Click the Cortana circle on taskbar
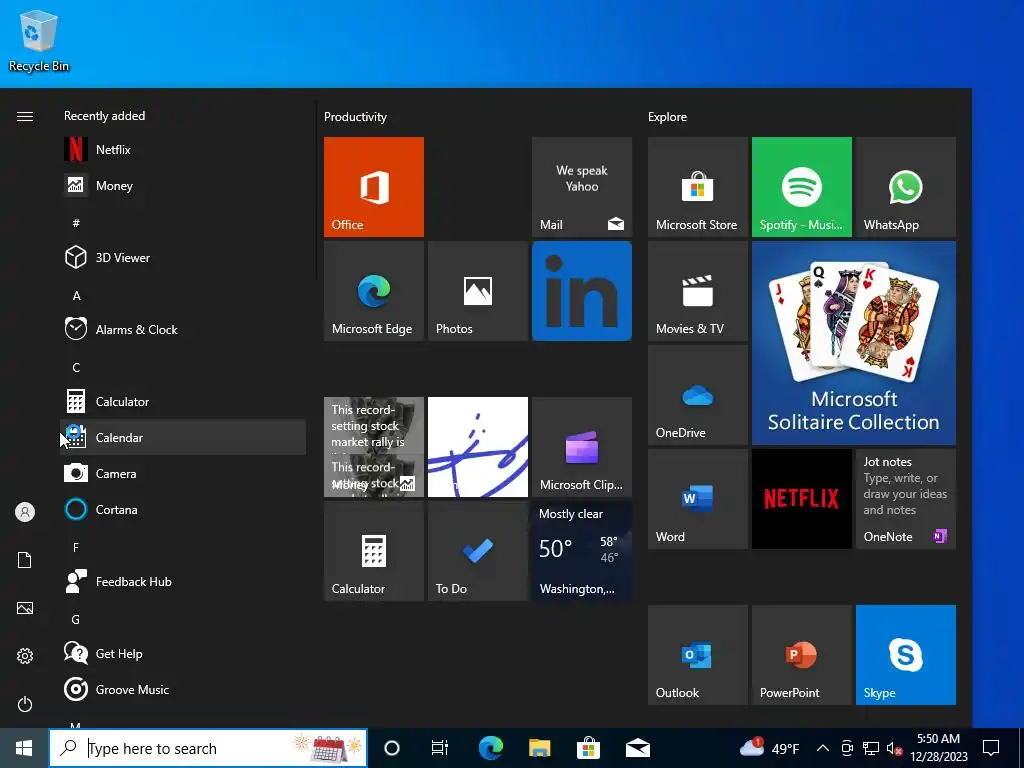The width and height of the screenshot is (1024, 768). click(x=392, y=748)
